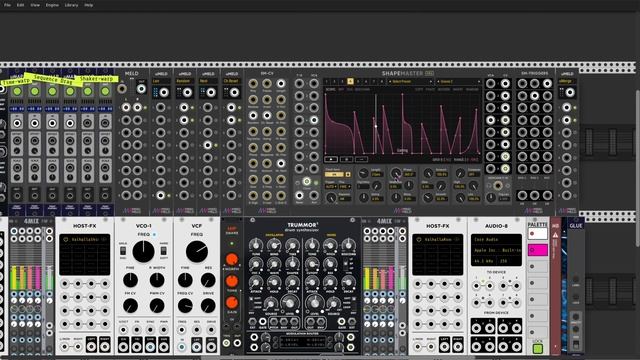Click the VCF FREQ large knob

click(197, 251)
